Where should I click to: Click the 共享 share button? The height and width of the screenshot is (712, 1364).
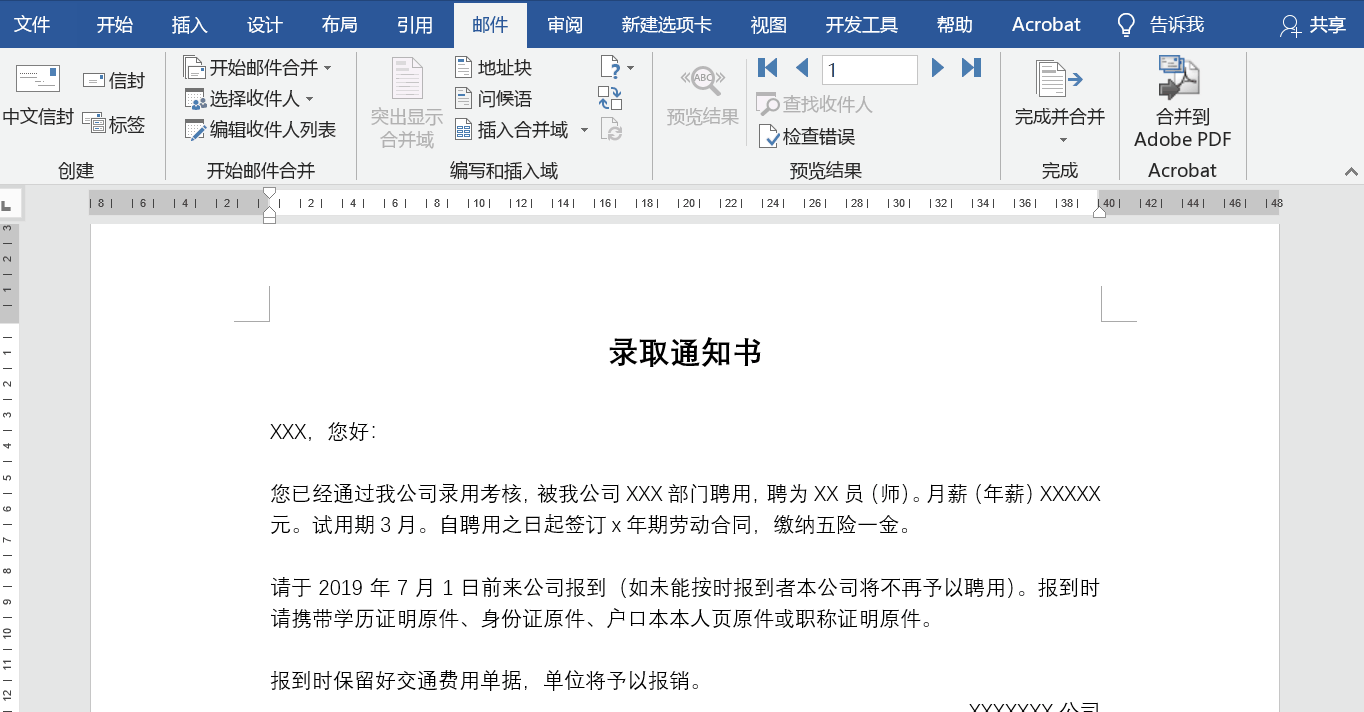point(1313,25)
